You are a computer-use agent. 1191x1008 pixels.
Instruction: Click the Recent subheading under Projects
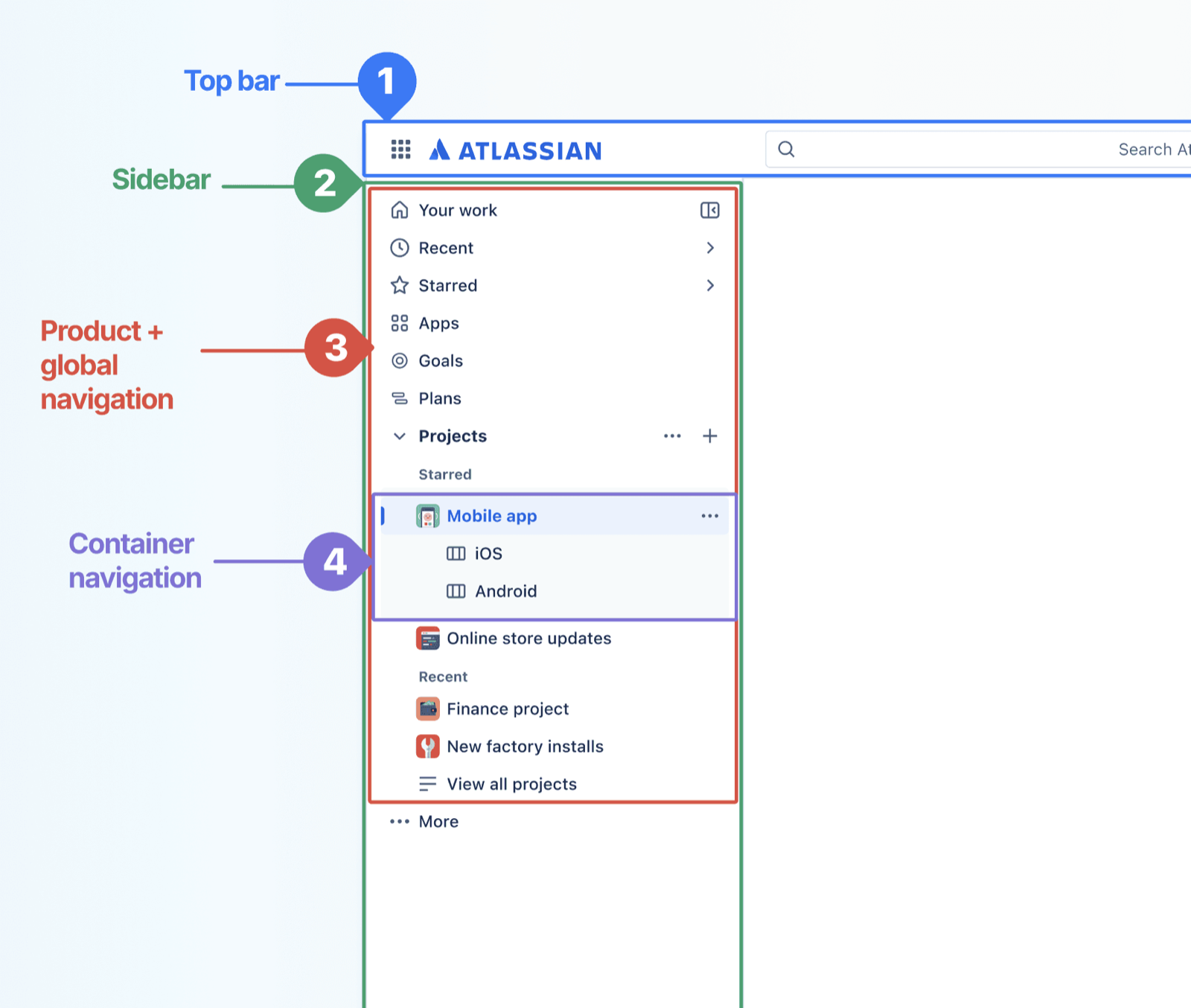pyautogui.click(x=443, y=677)
